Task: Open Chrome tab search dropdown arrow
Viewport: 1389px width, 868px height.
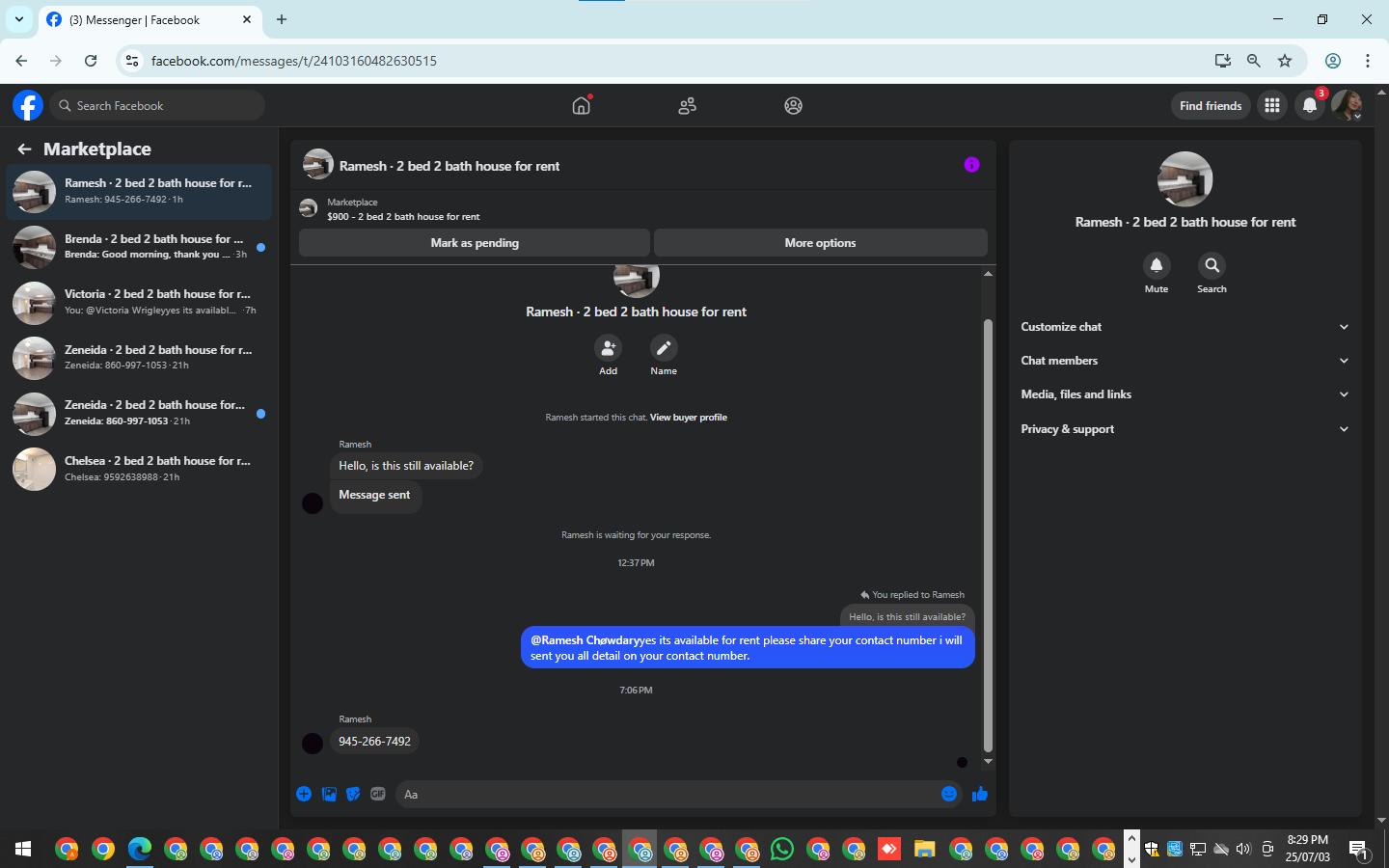Action: [19, 19]
